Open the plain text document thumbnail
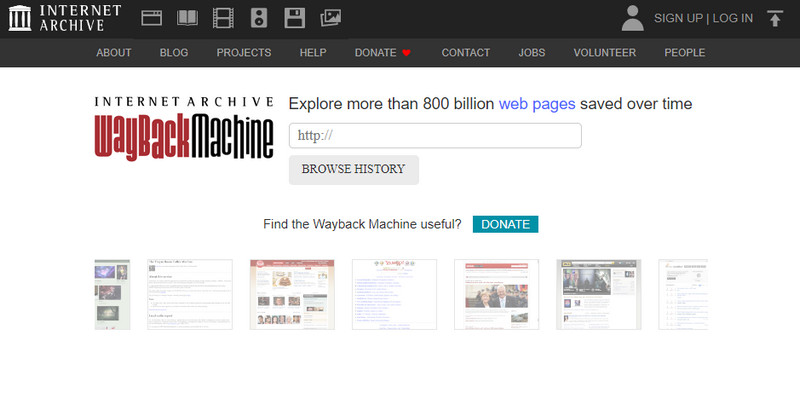 pos(190,294)
